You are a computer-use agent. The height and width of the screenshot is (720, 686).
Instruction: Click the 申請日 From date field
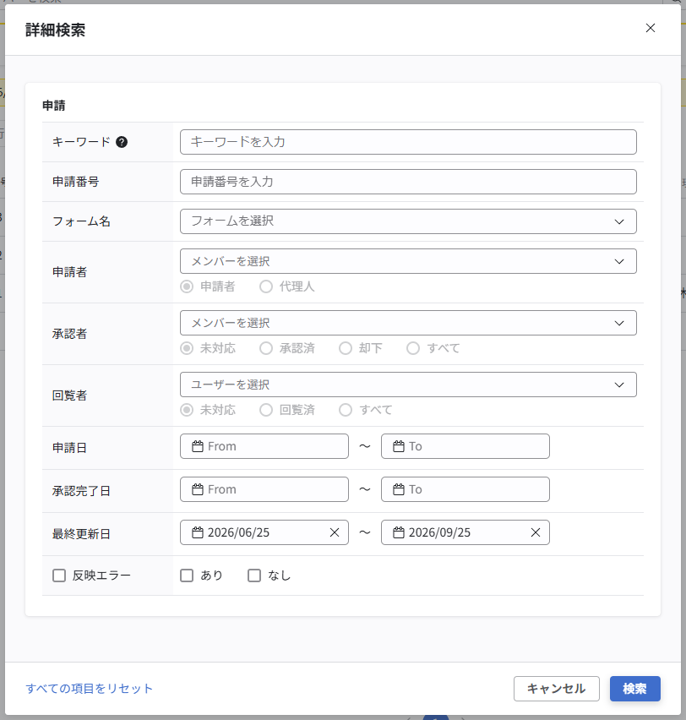[x=264, y=446]
